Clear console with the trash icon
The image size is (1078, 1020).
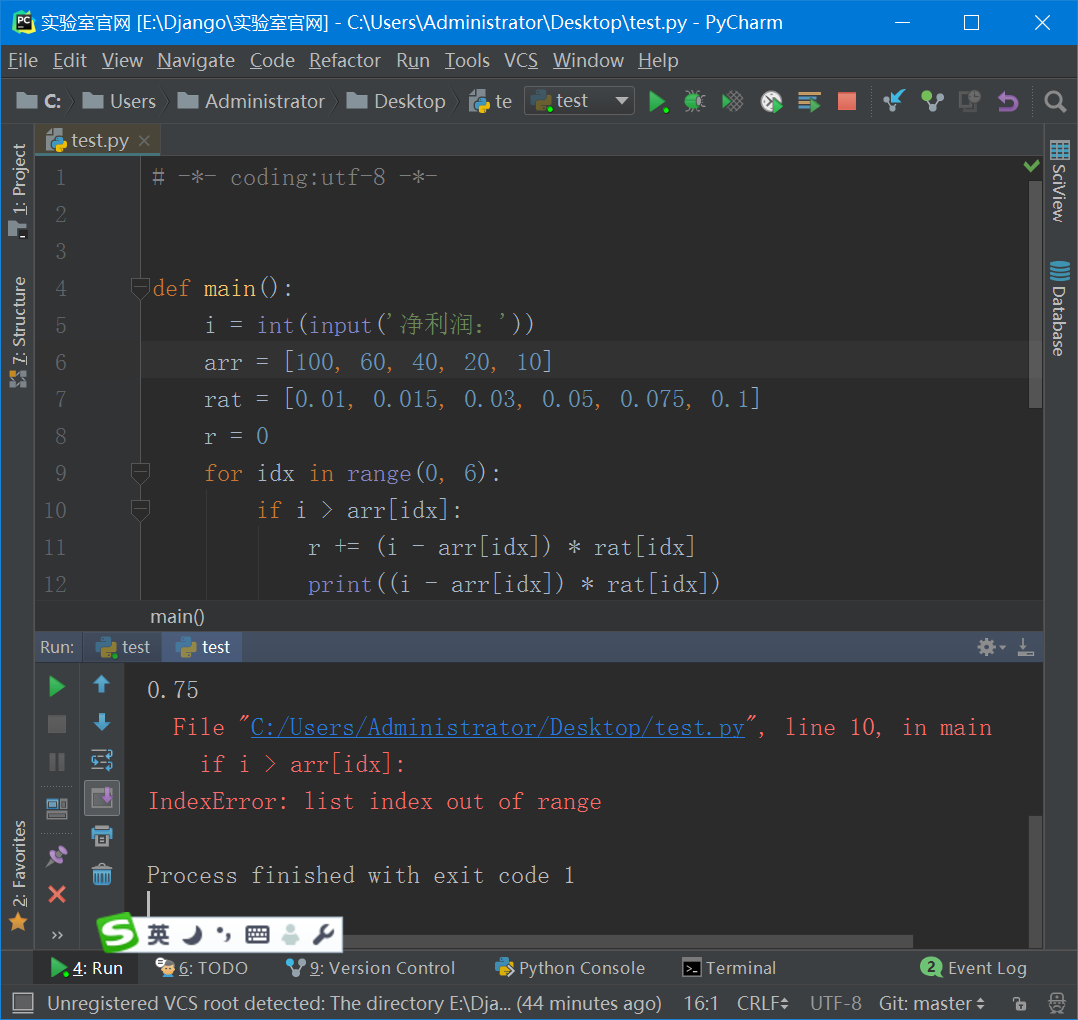click(x=102, y=875)
